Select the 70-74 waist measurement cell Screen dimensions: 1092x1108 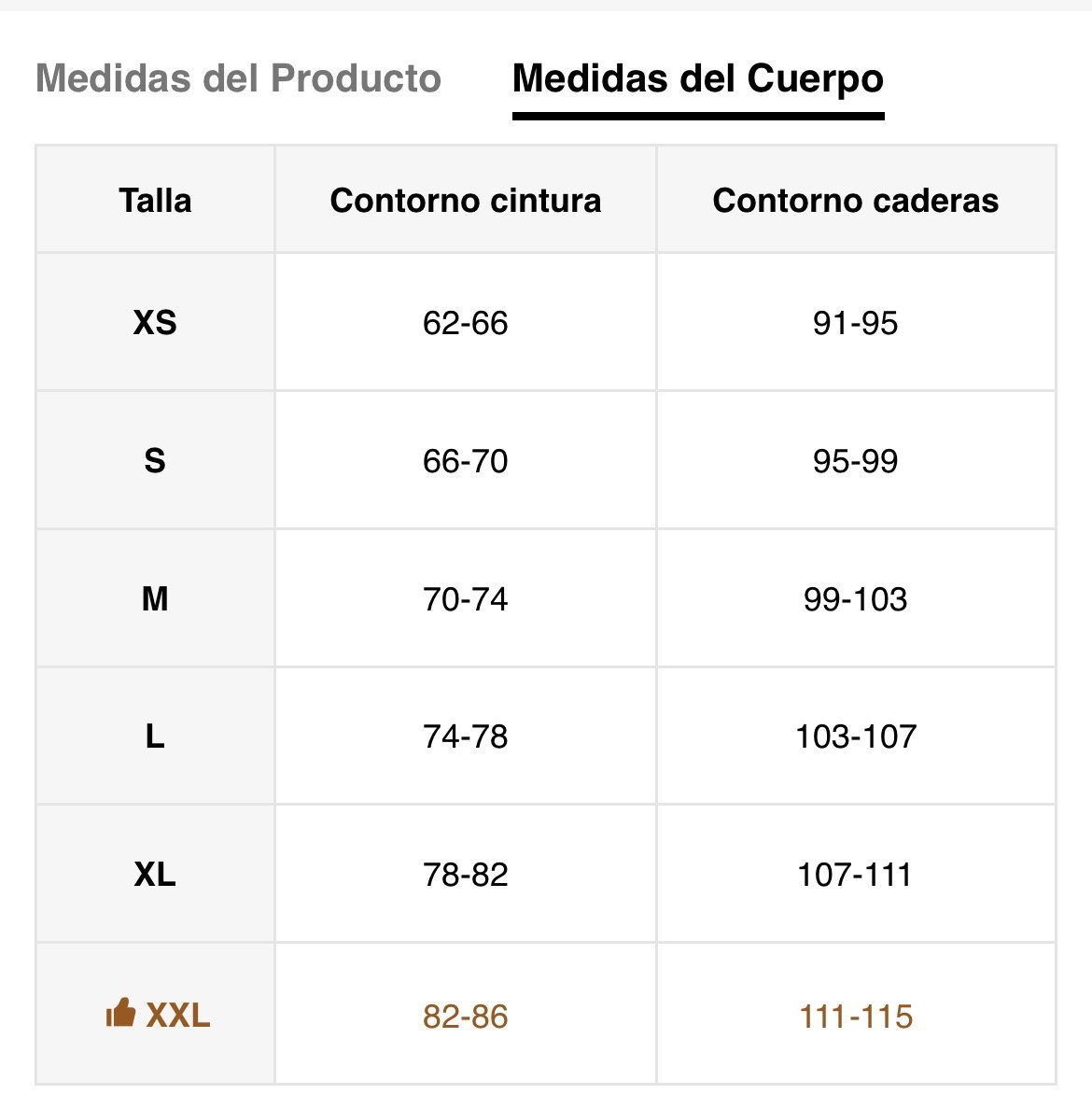click(x=466, y=599)
